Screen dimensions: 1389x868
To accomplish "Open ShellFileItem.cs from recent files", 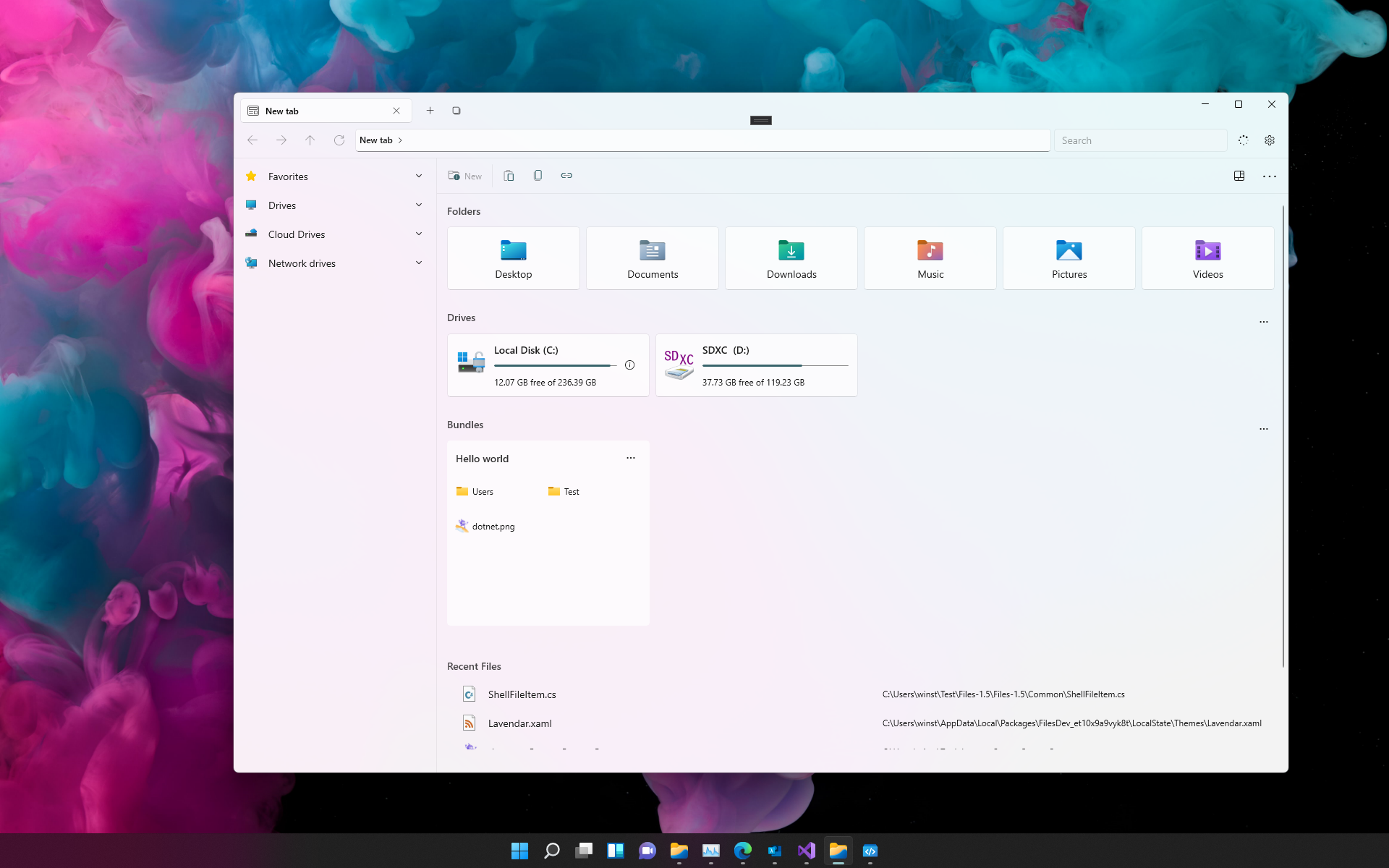I will pyautogui.click(x=522, y=694).
